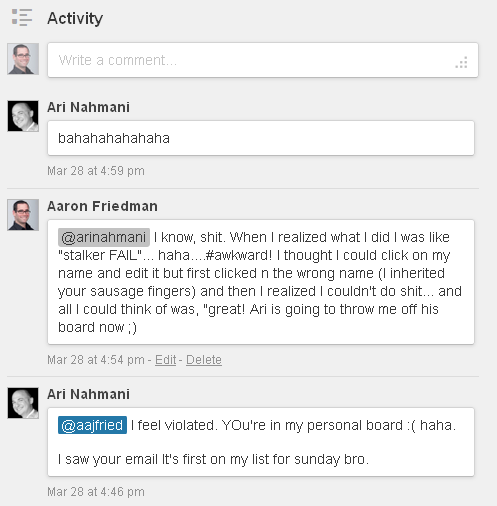
Task: Click the @aajfried mention tag
Action: [92, 425]
